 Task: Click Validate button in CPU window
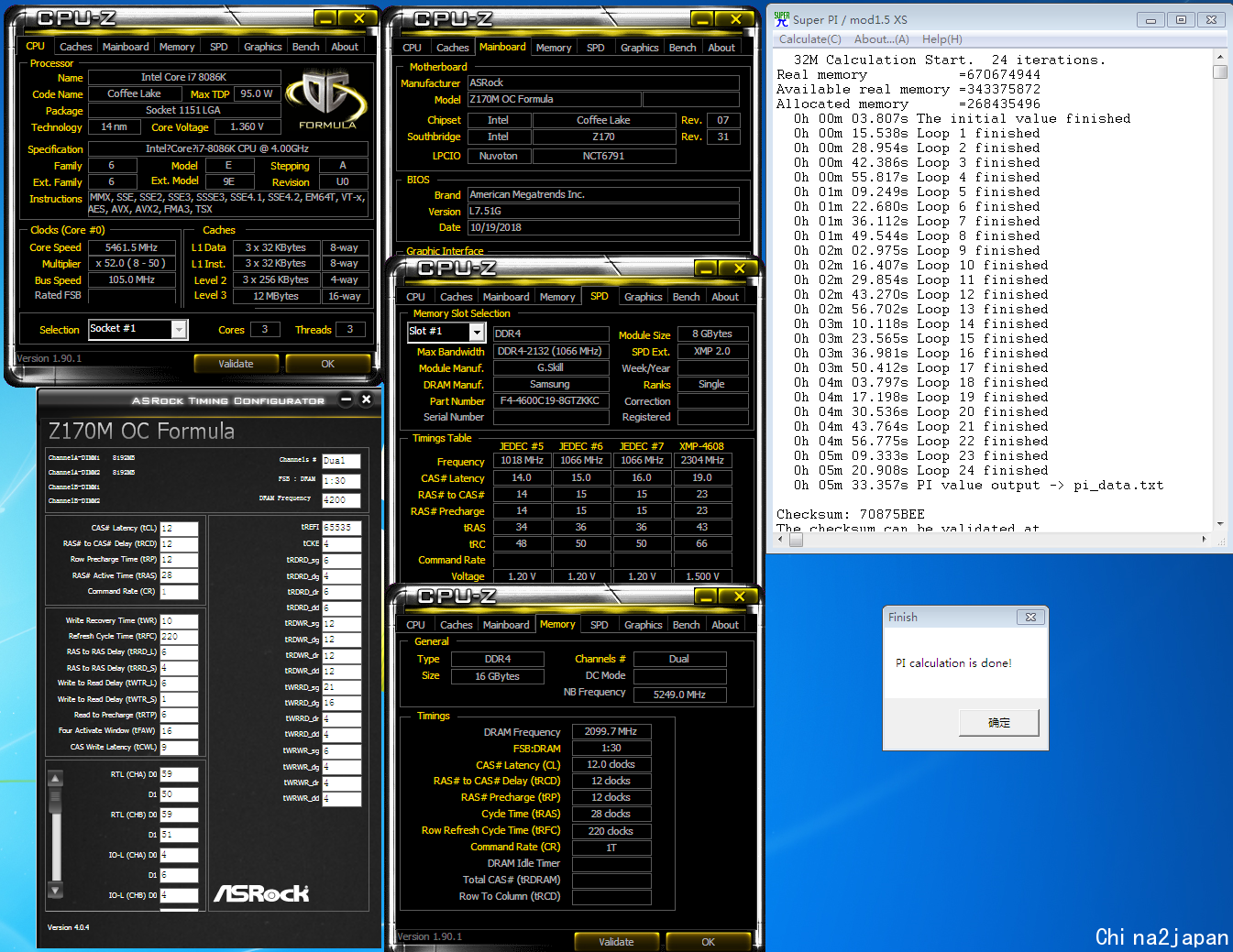point(236,364)
